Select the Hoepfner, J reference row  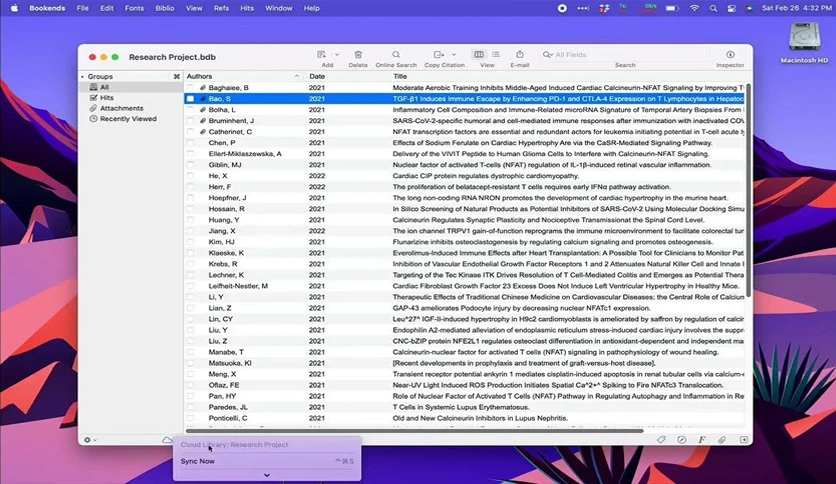pyautogui.click(x=464, y=198)
